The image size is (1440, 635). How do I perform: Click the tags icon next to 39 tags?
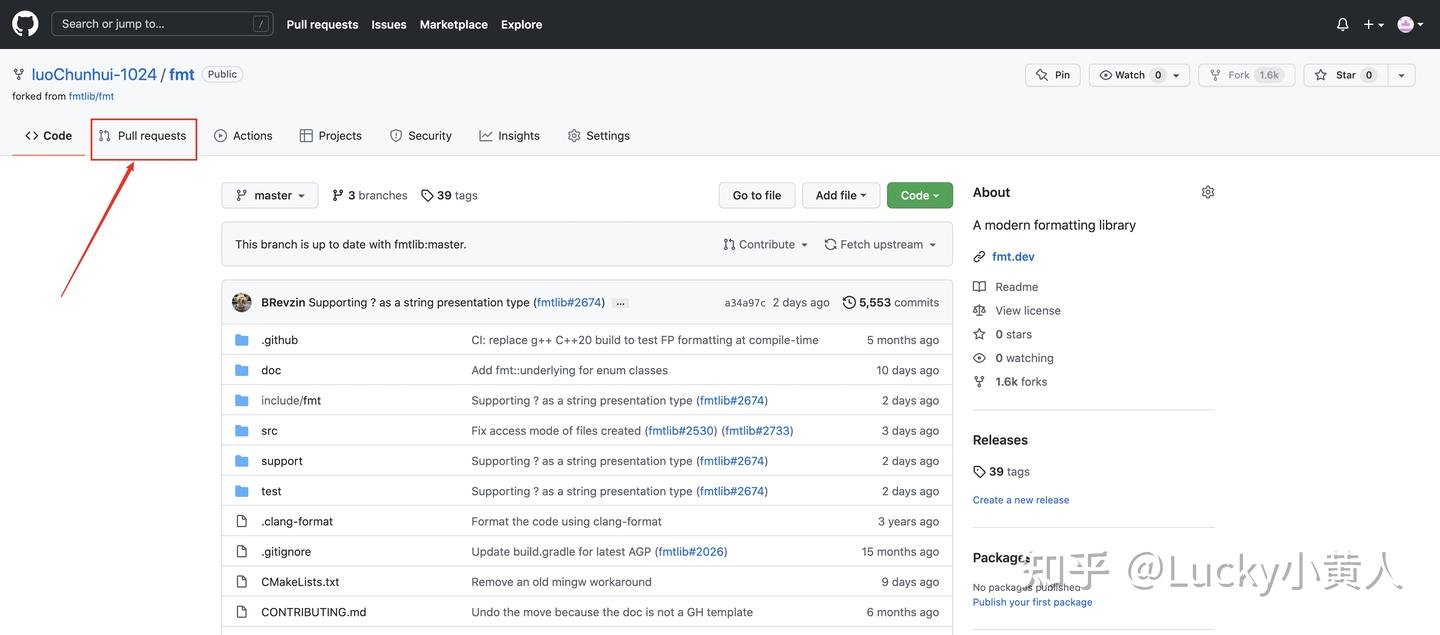[x=427, y=196]
